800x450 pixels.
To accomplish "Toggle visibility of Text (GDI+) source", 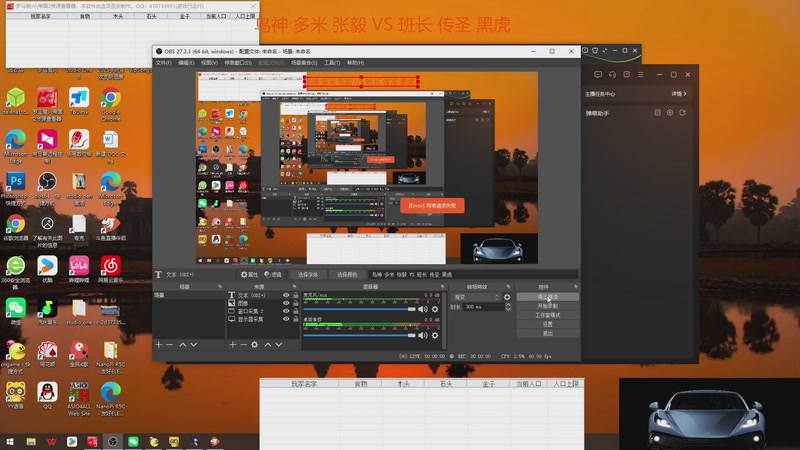I will 286,295.
